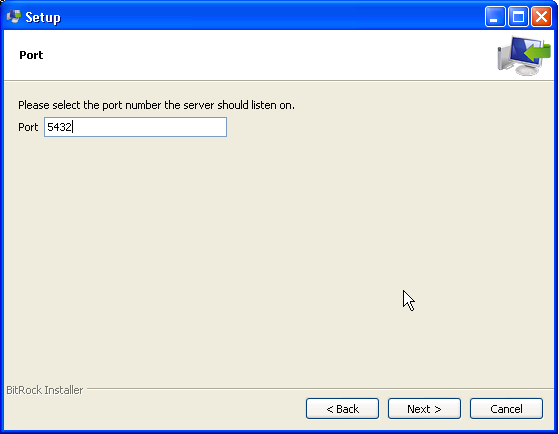The image size is (559, 434).
Task: Proceed with the Next button
Action: (x=424, y=409)
